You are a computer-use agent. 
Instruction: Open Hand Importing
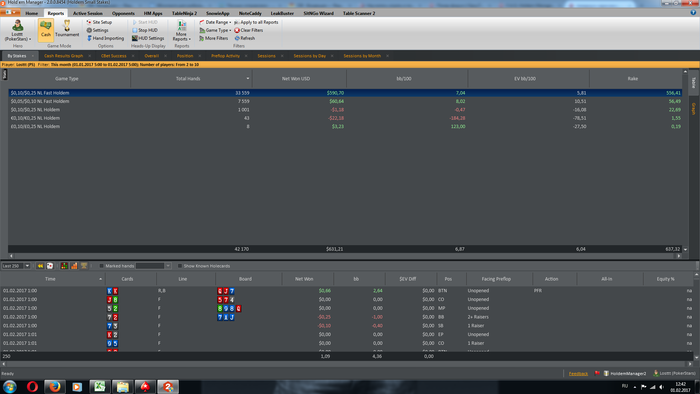click(x=105, y=38)
